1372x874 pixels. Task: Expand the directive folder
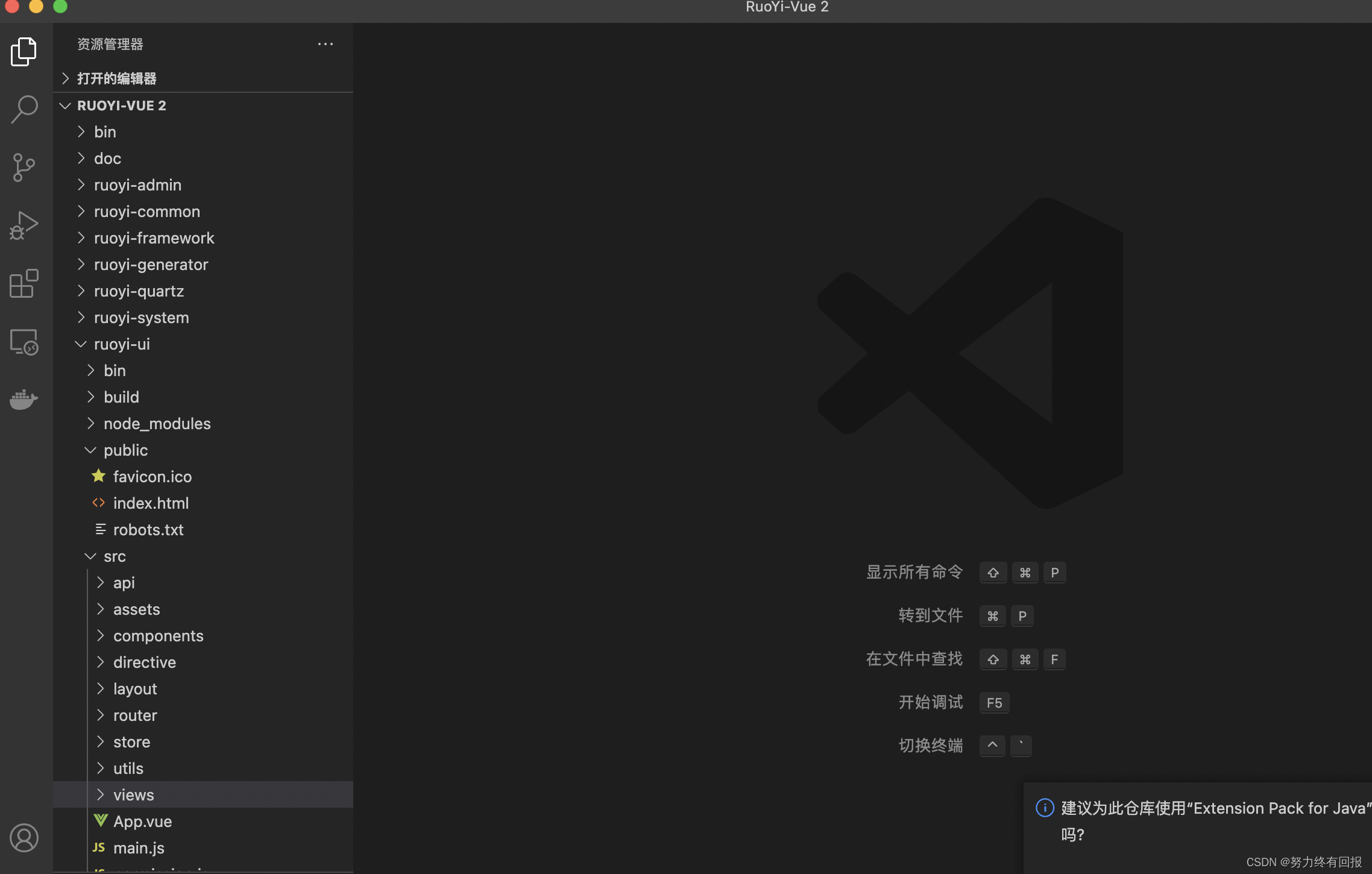tap(203, 662)
